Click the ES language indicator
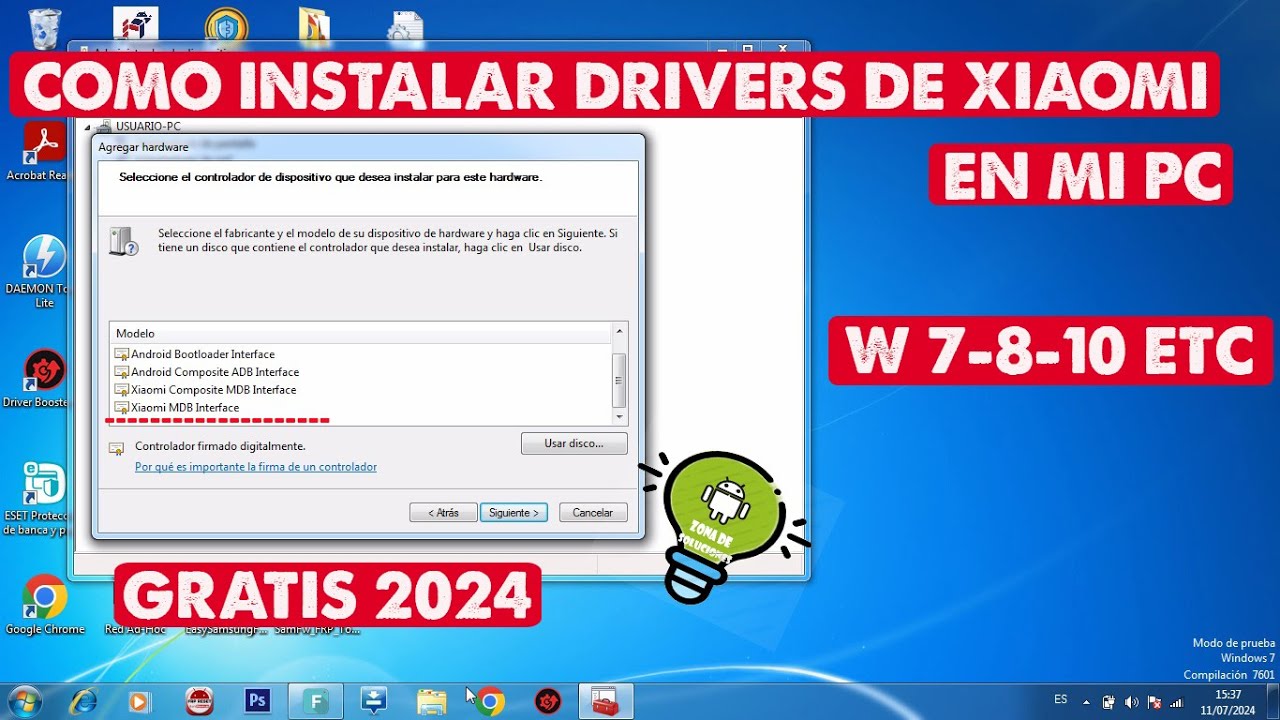This screenshot has width=1280, height=720. pos(1061,699)
